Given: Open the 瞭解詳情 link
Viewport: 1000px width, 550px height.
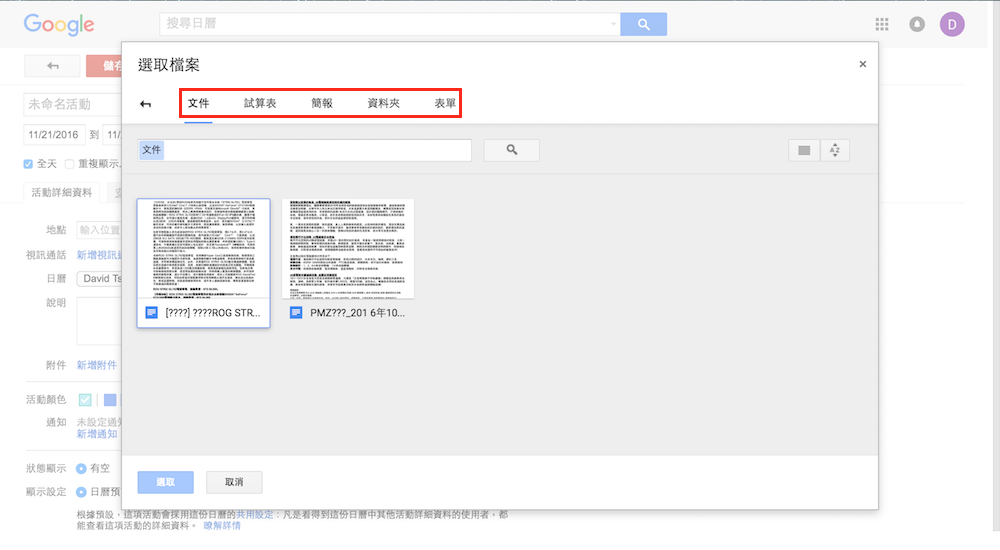Looking at the screenshot, I should [x=222, y=526].
